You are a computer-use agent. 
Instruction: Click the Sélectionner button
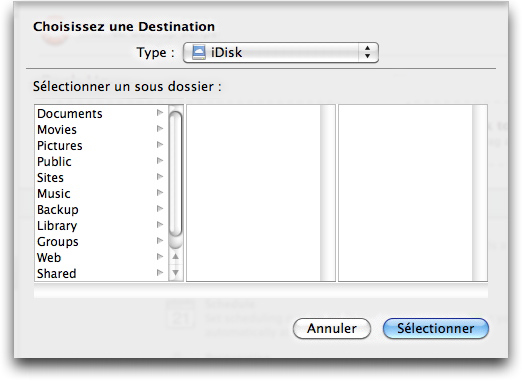(x=436, y=328)
